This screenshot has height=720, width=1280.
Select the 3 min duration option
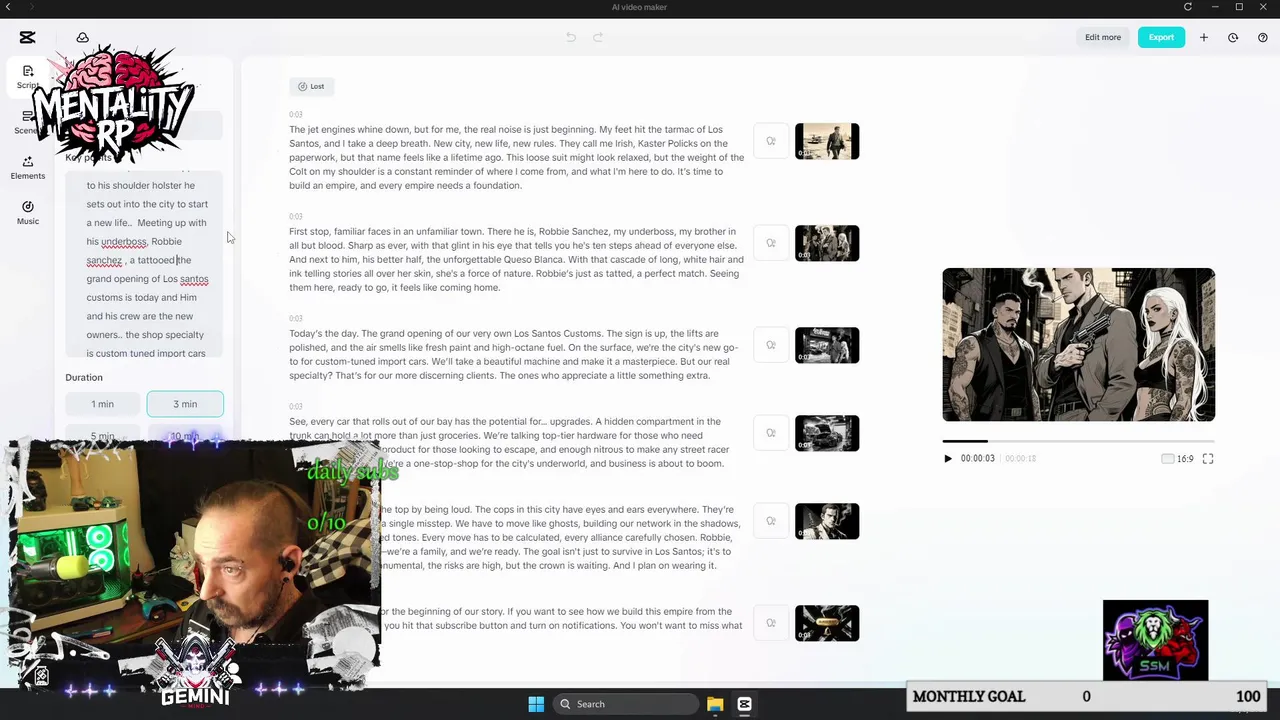click(x=185, y=404)
